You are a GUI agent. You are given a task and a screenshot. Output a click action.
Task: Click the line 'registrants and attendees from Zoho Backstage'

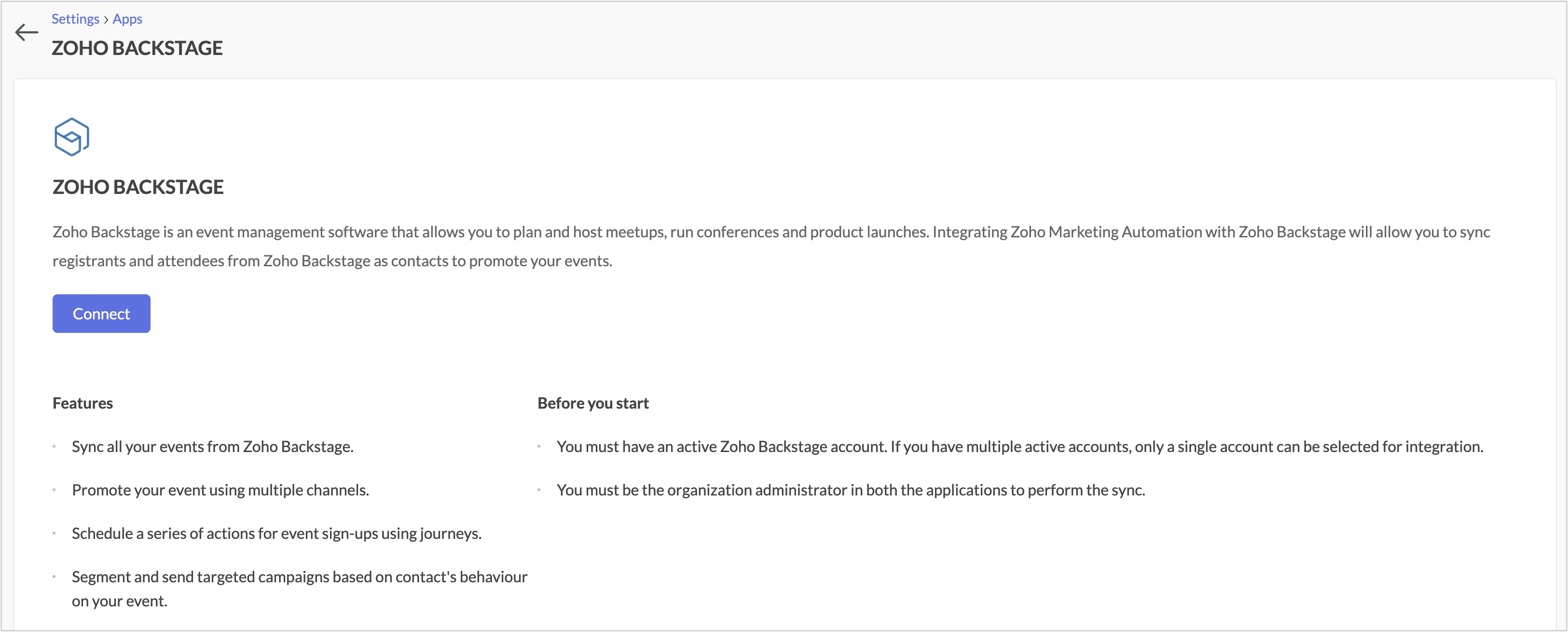(332, 261)
